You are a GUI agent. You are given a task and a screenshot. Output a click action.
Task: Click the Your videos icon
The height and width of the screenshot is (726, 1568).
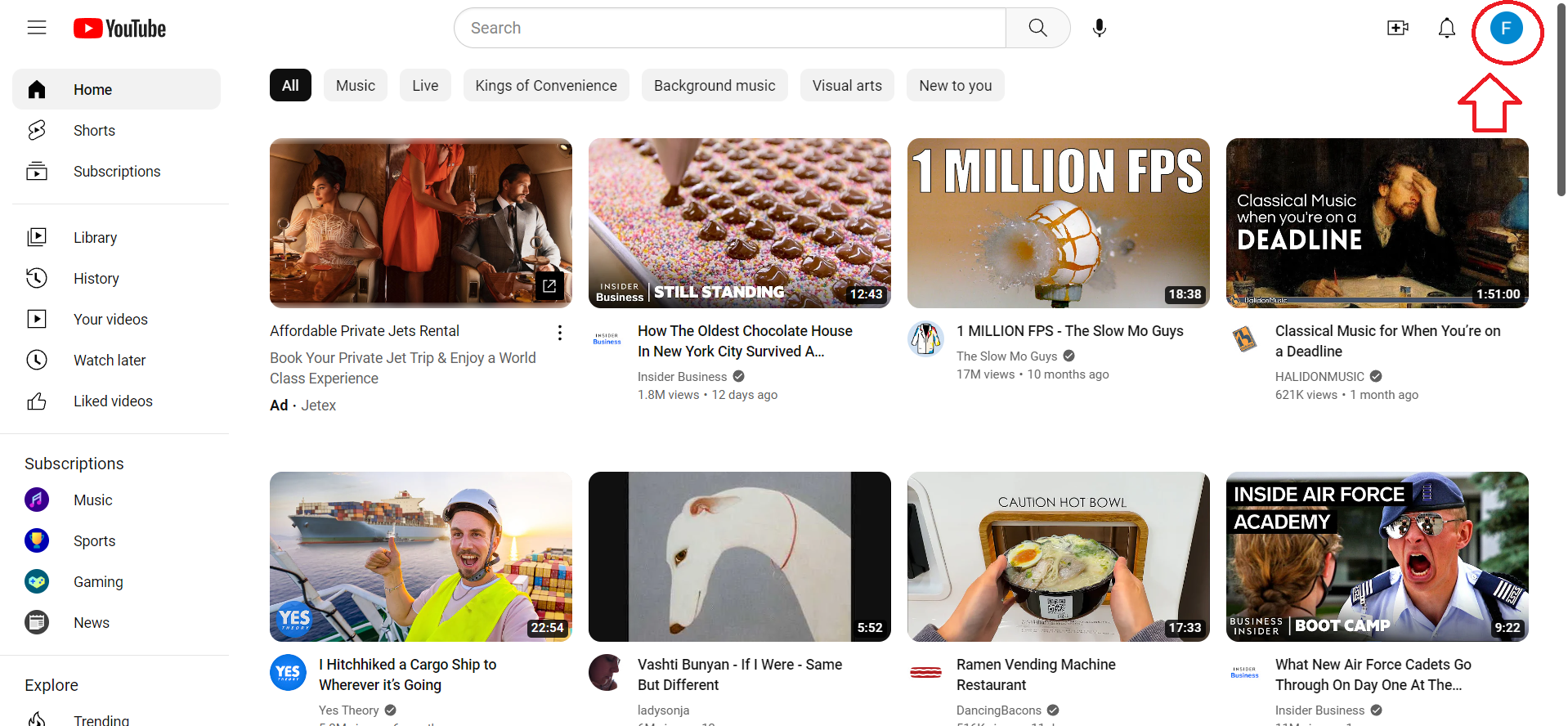click(37, 319)
